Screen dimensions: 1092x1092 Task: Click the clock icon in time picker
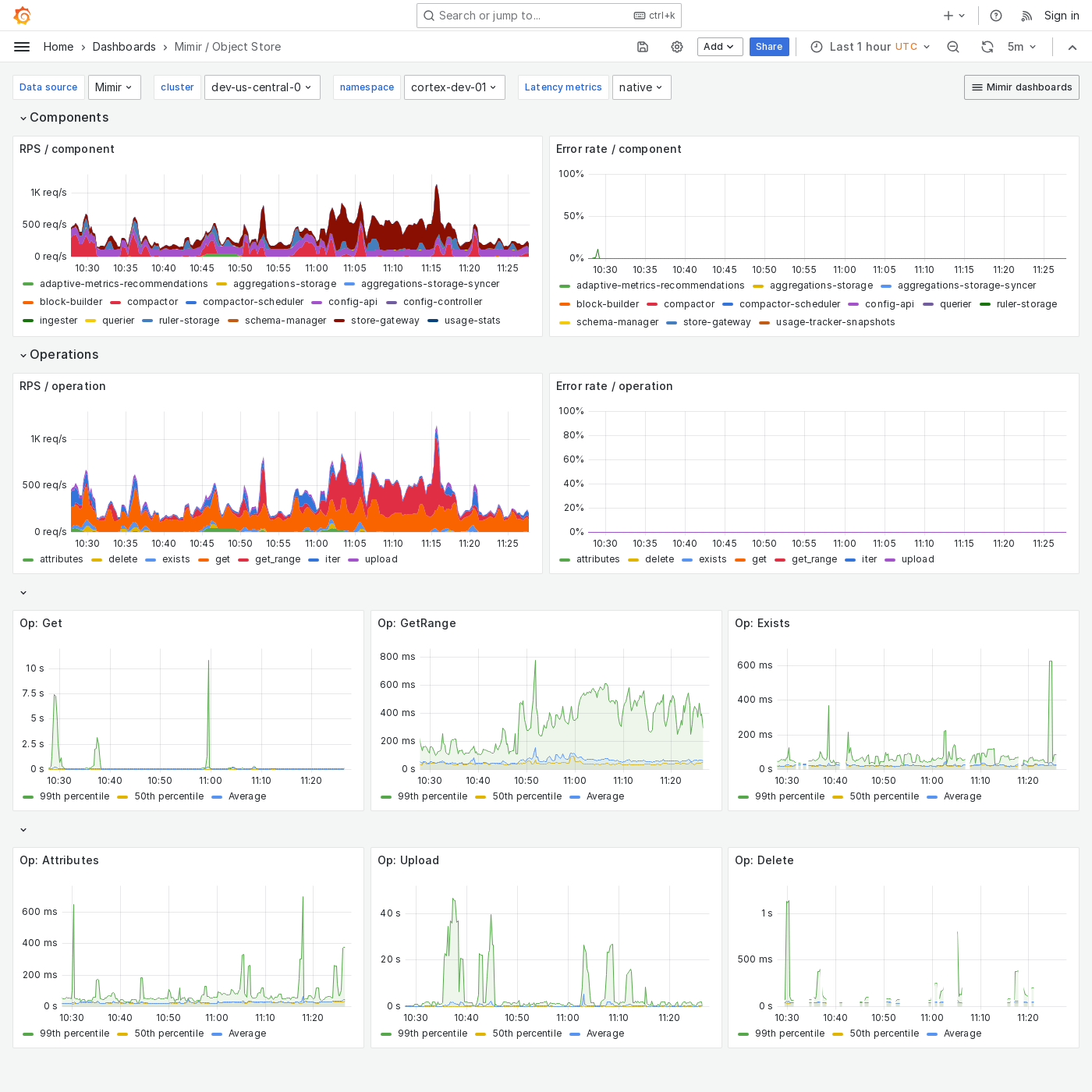click(x=817, y=47)
